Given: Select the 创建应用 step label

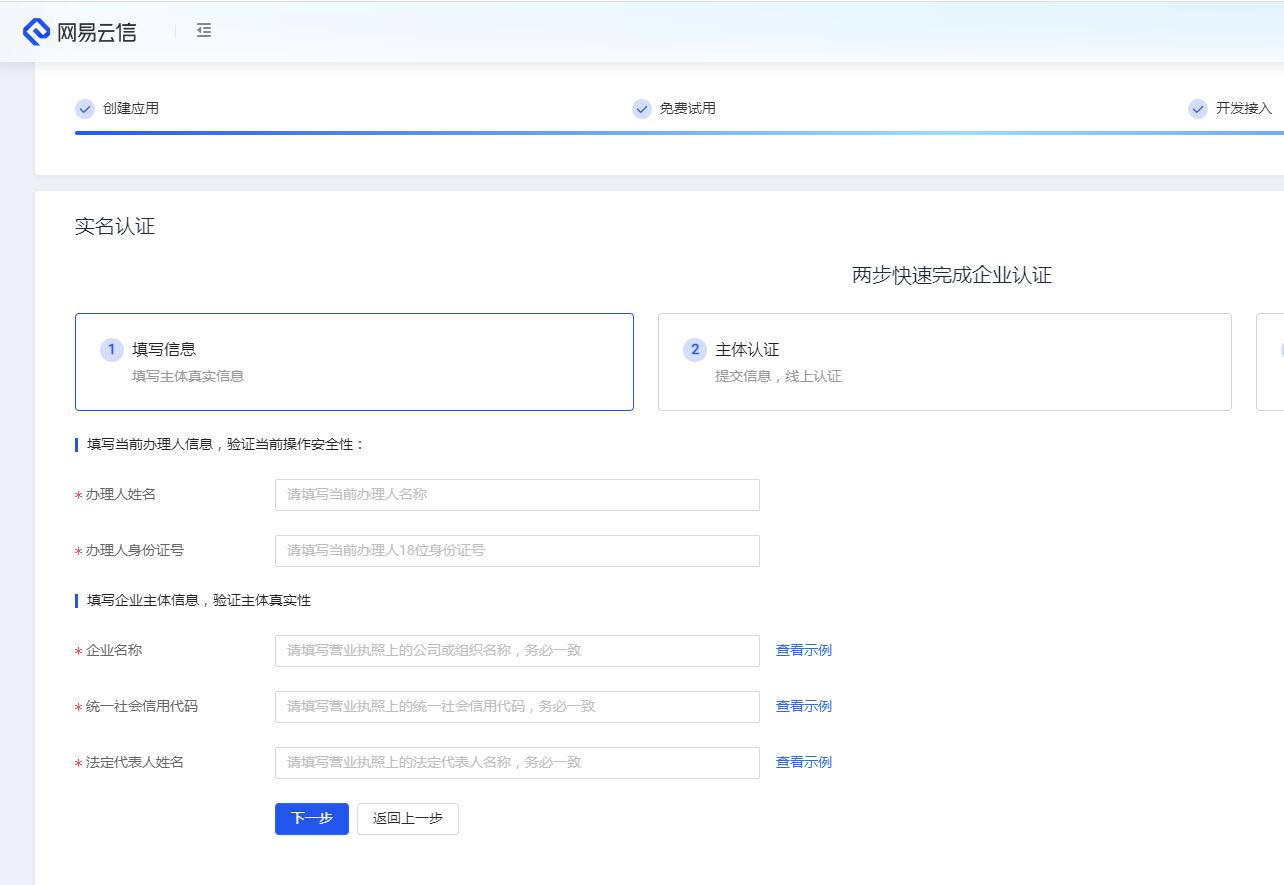Looking at the screenshot, I should pos(131,108).
